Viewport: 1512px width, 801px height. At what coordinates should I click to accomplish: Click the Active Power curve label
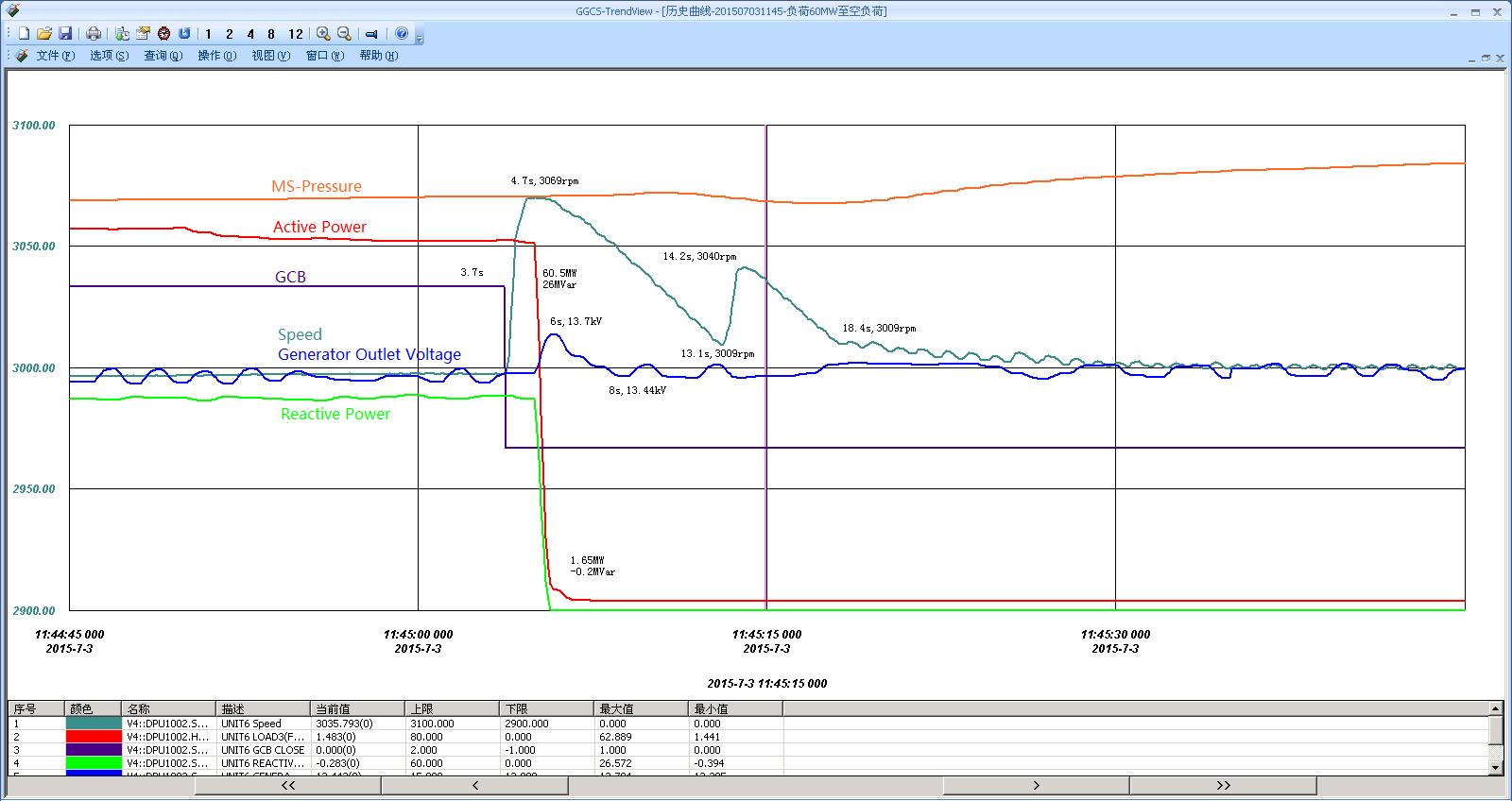pos(319,227)
